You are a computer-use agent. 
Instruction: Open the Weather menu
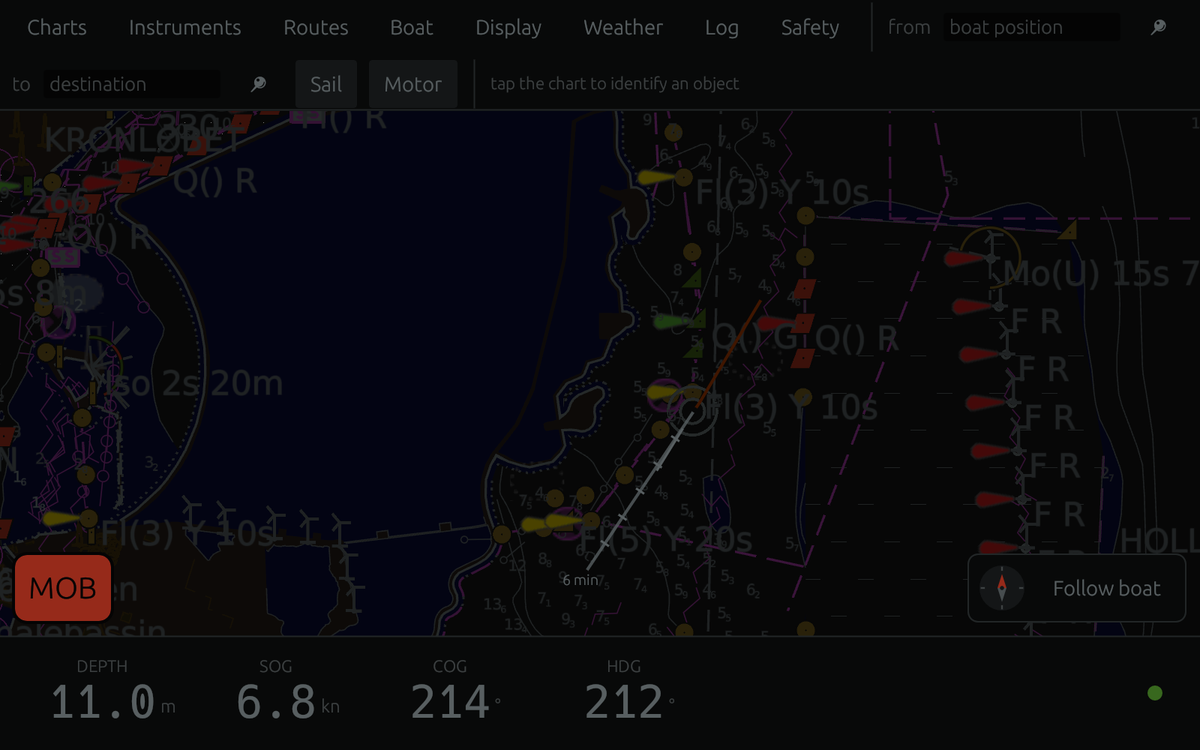pos(623,27)
